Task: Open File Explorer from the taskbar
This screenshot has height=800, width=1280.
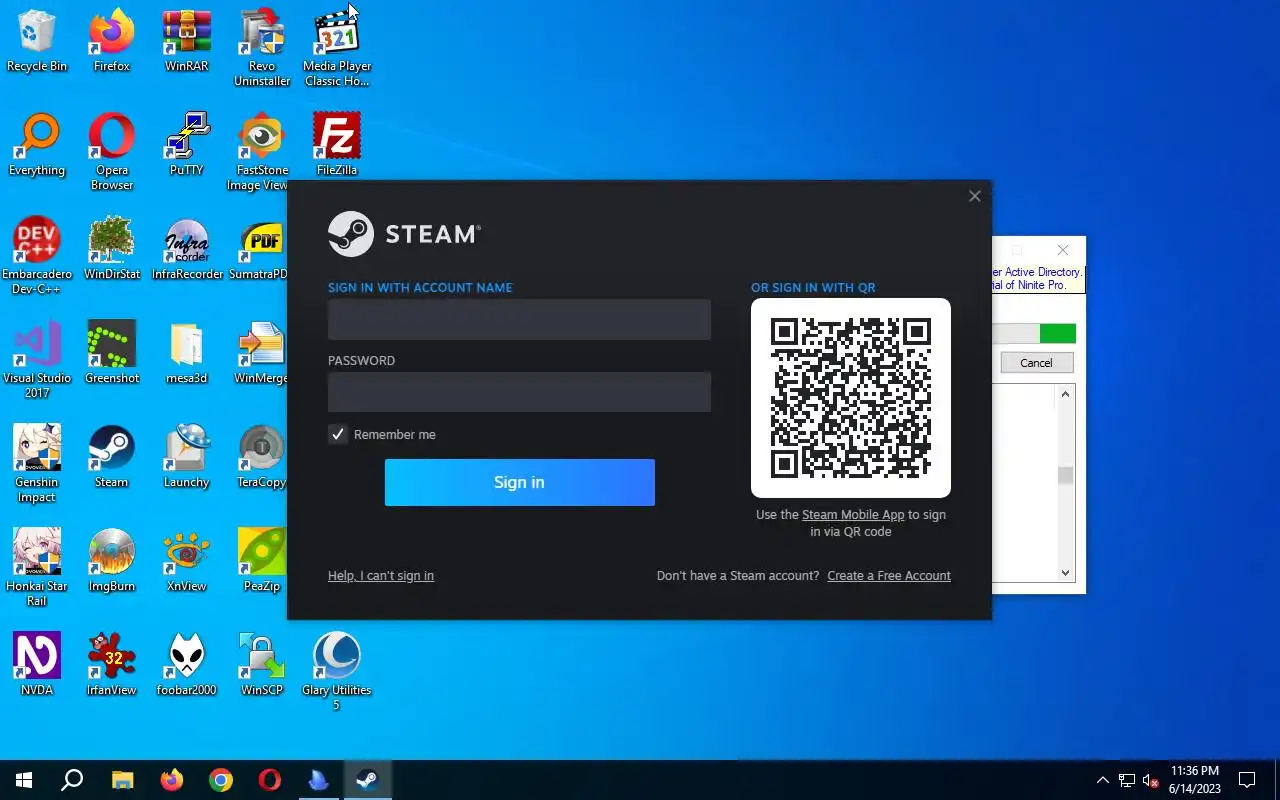Action: click(x=122, y=780)
